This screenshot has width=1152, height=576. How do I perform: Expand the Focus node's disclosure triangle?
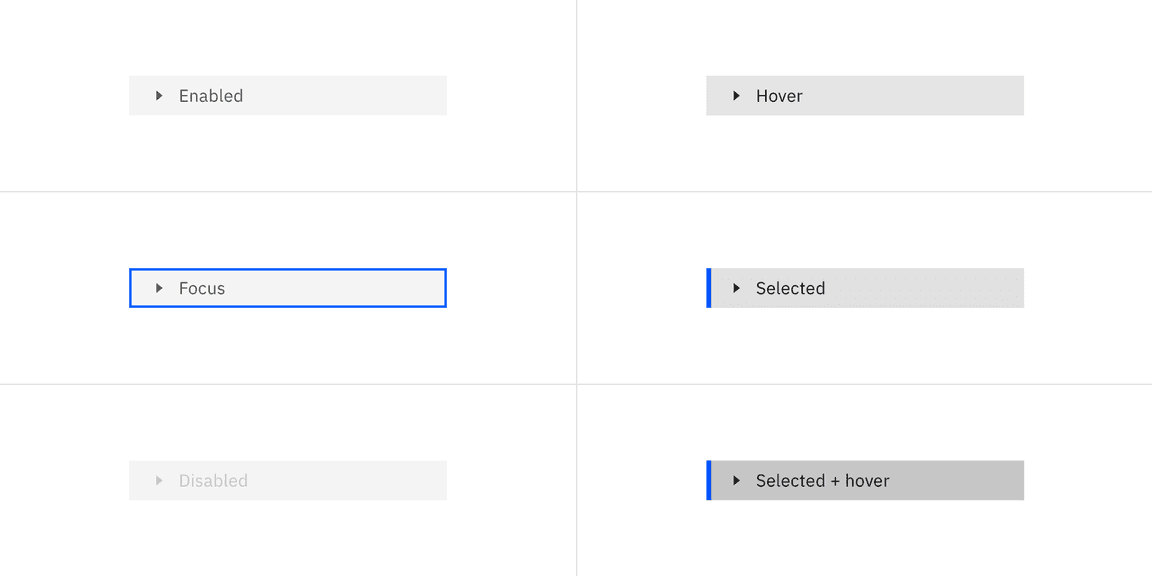pos(159,288)
